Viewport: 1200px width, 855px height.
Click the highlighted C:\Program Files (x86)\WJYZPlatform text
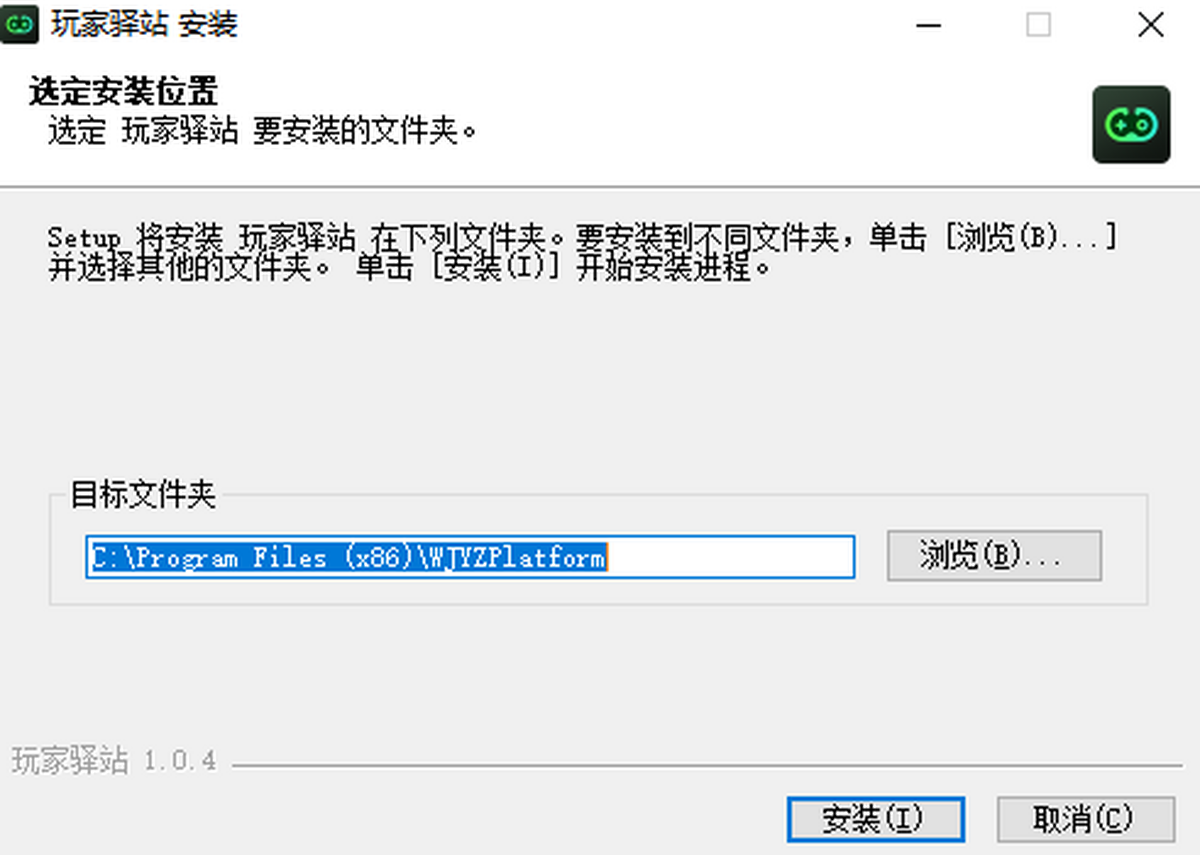tap(348, 557)
